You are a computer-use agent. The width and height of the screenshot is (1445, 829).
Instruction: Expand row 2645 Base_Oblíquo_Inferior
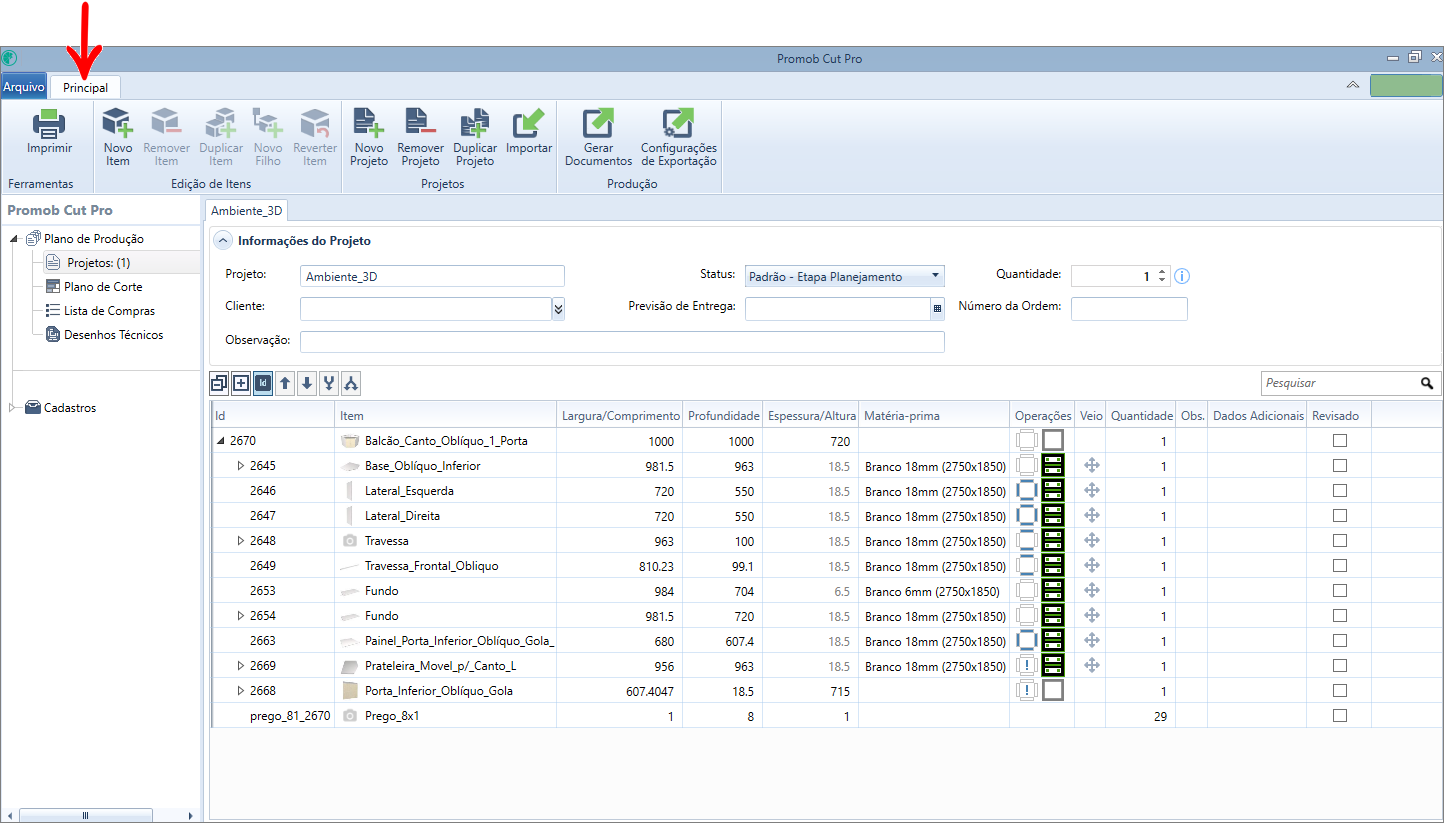(240, 466)
